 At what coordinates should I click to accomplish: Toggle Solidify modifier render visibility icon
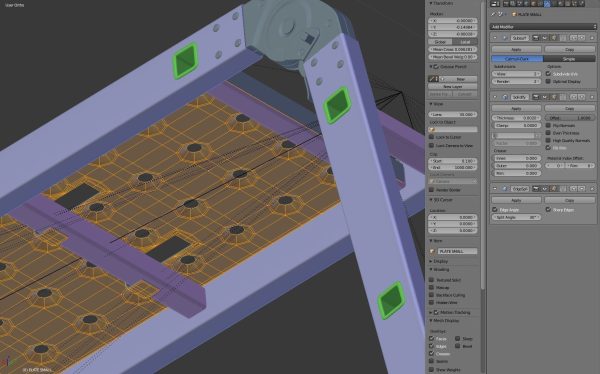tap(536, 97)
